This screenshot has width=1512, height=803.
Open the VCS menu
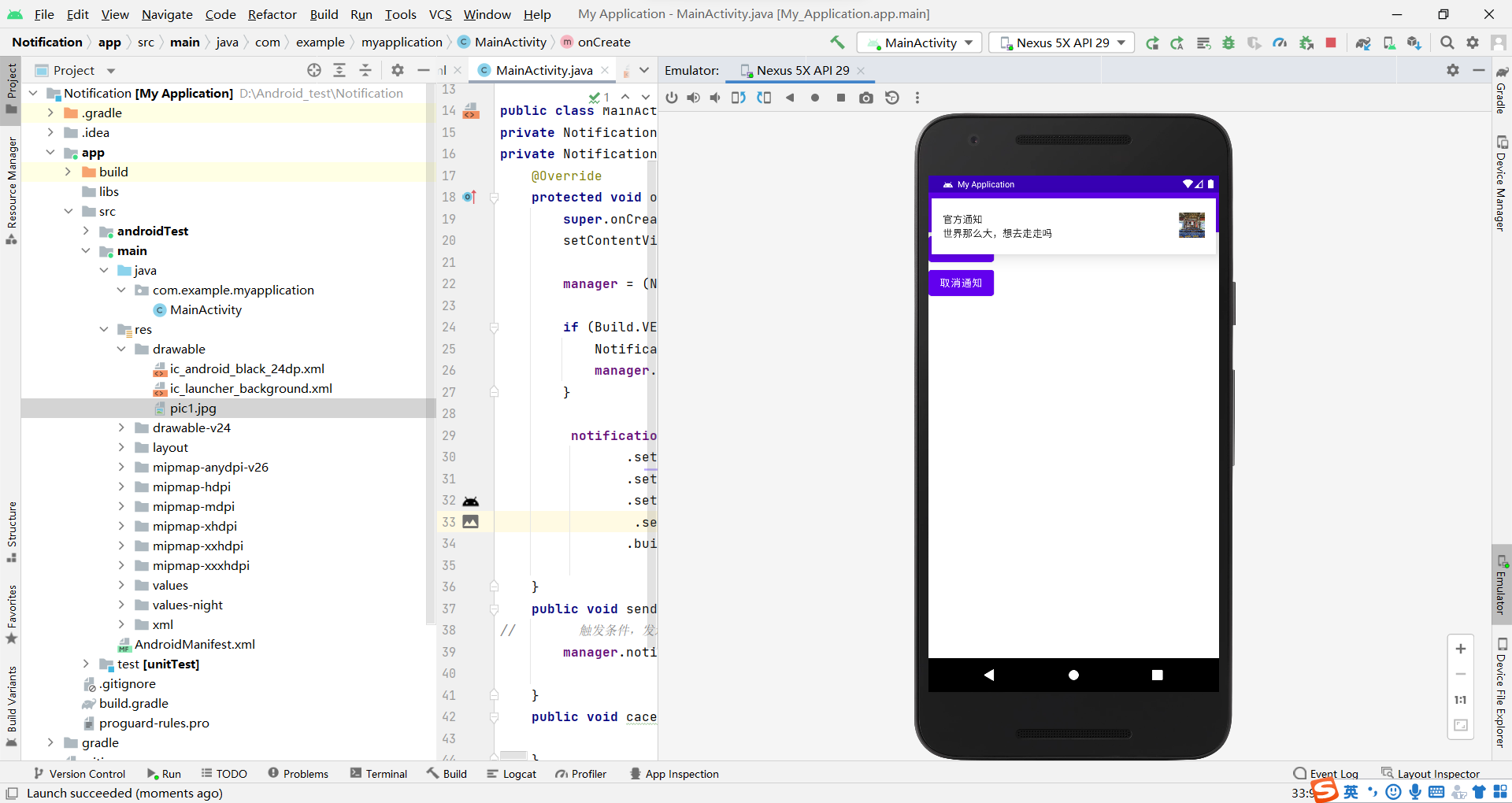click(x=439, y=14)
